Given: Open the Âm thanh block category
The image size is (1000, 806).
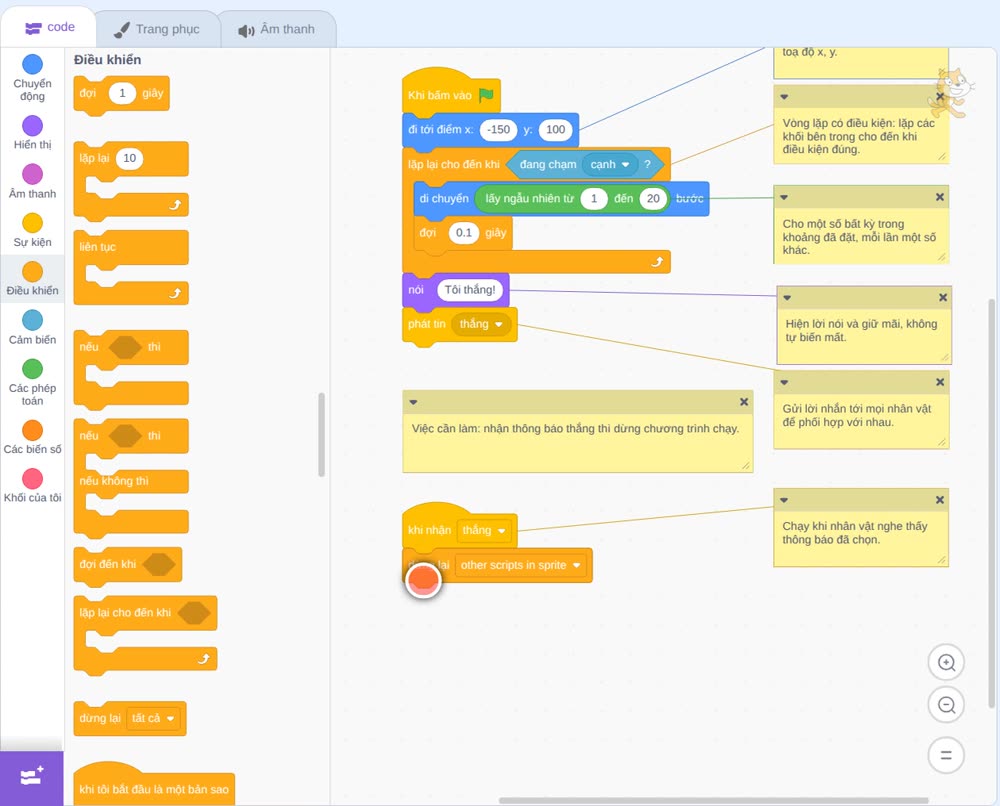Looking at the screenshot, I should pyautogui.click(x=32, y=181).
